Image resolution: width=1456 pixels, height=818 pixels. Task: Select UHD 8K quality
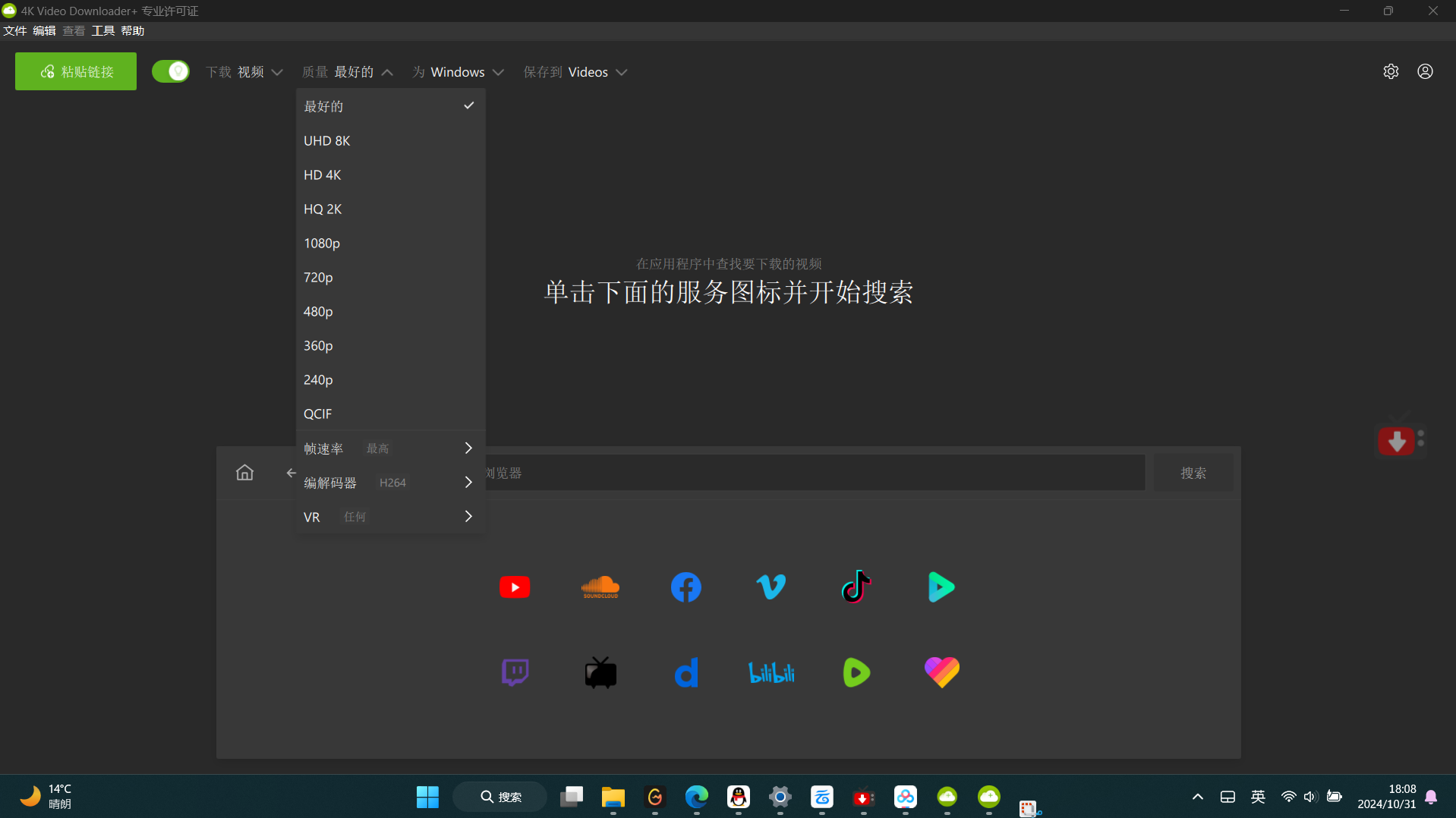[x=390, y=140]
